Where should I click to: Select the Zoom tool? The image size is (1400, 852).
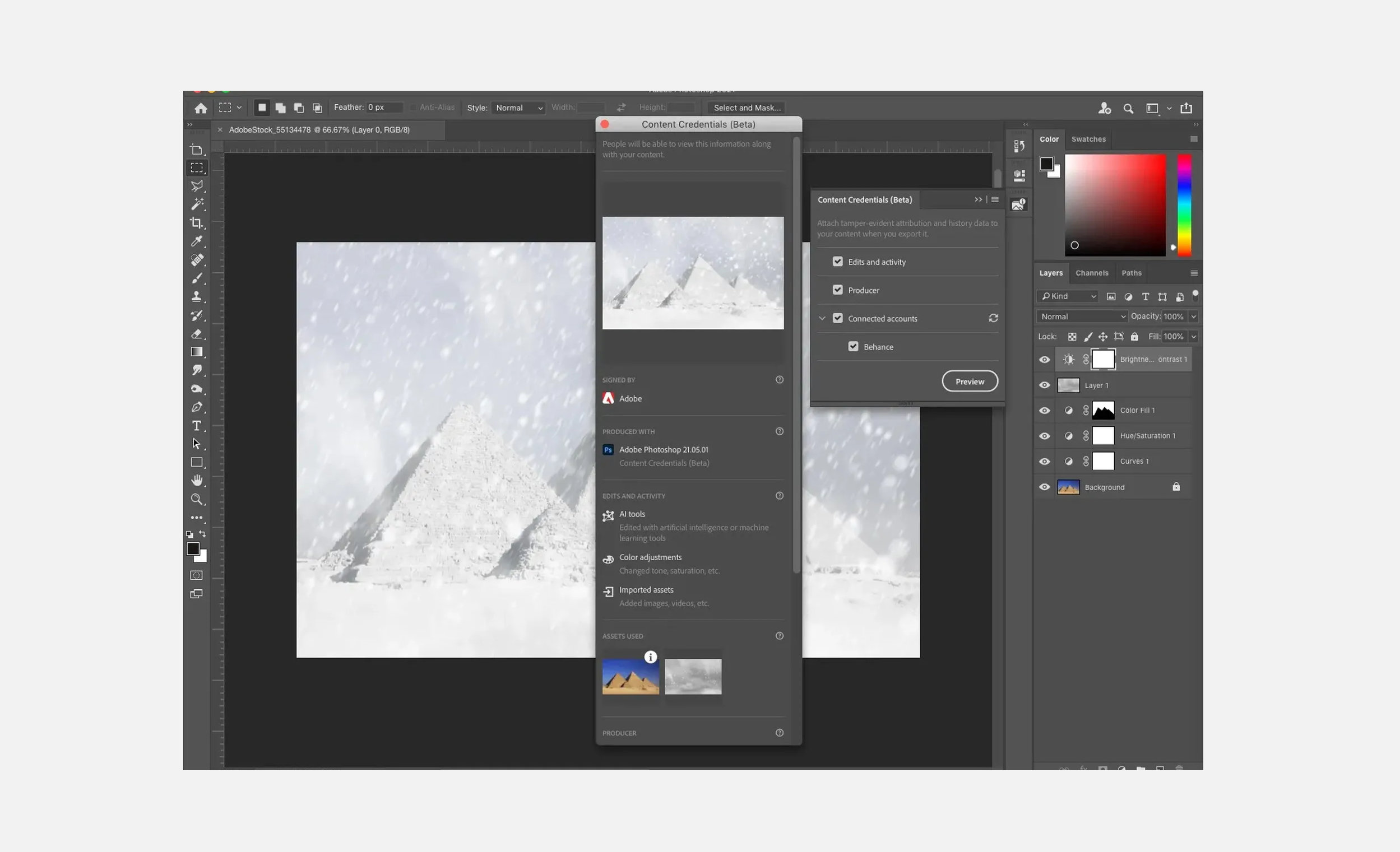197,499
